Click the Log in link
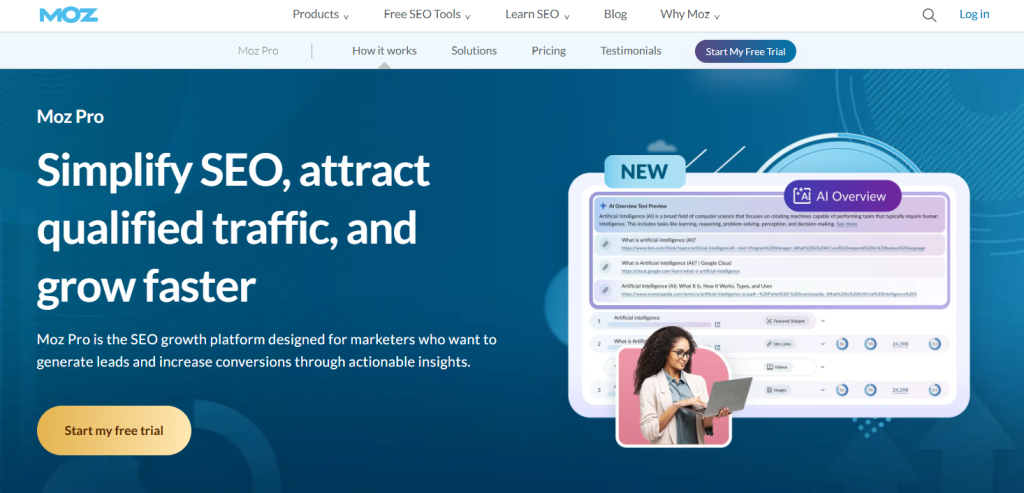1024x493 pixels. [974, 14]
